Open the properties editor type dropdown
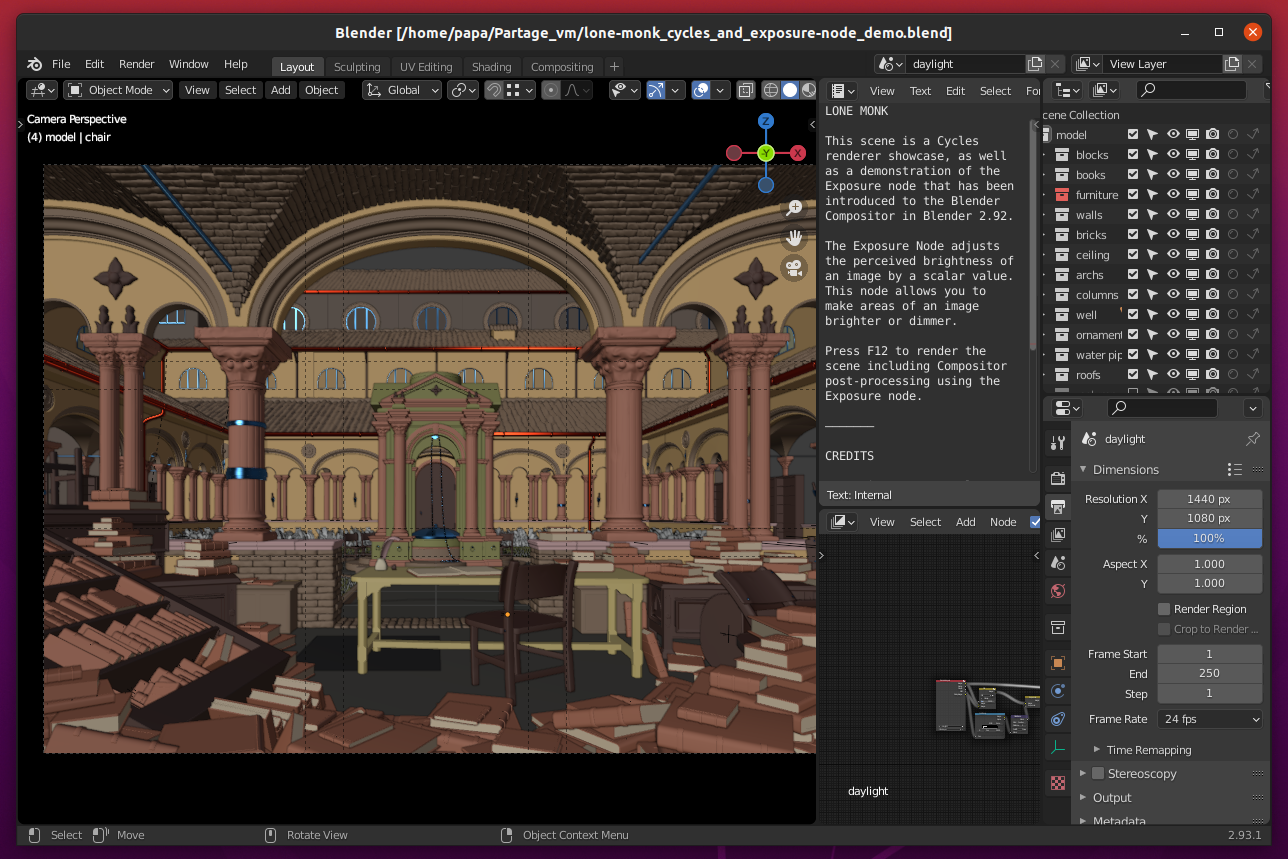 [x=1068, y=408]
